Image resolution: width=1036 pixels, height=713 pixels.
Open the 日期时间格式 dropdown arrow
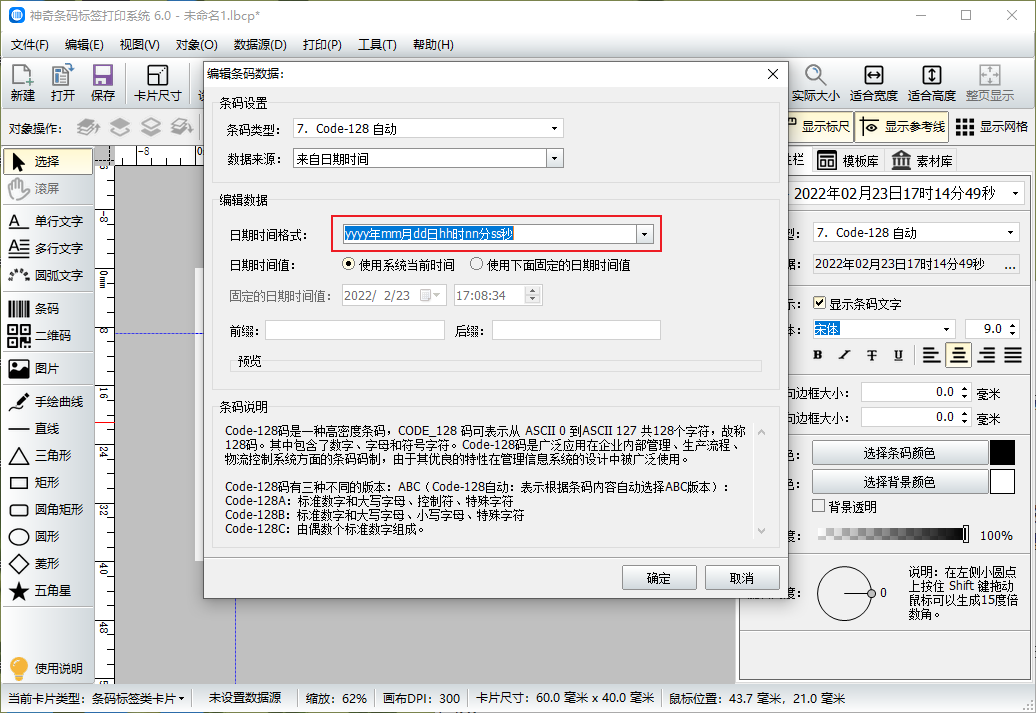(645, 234)
